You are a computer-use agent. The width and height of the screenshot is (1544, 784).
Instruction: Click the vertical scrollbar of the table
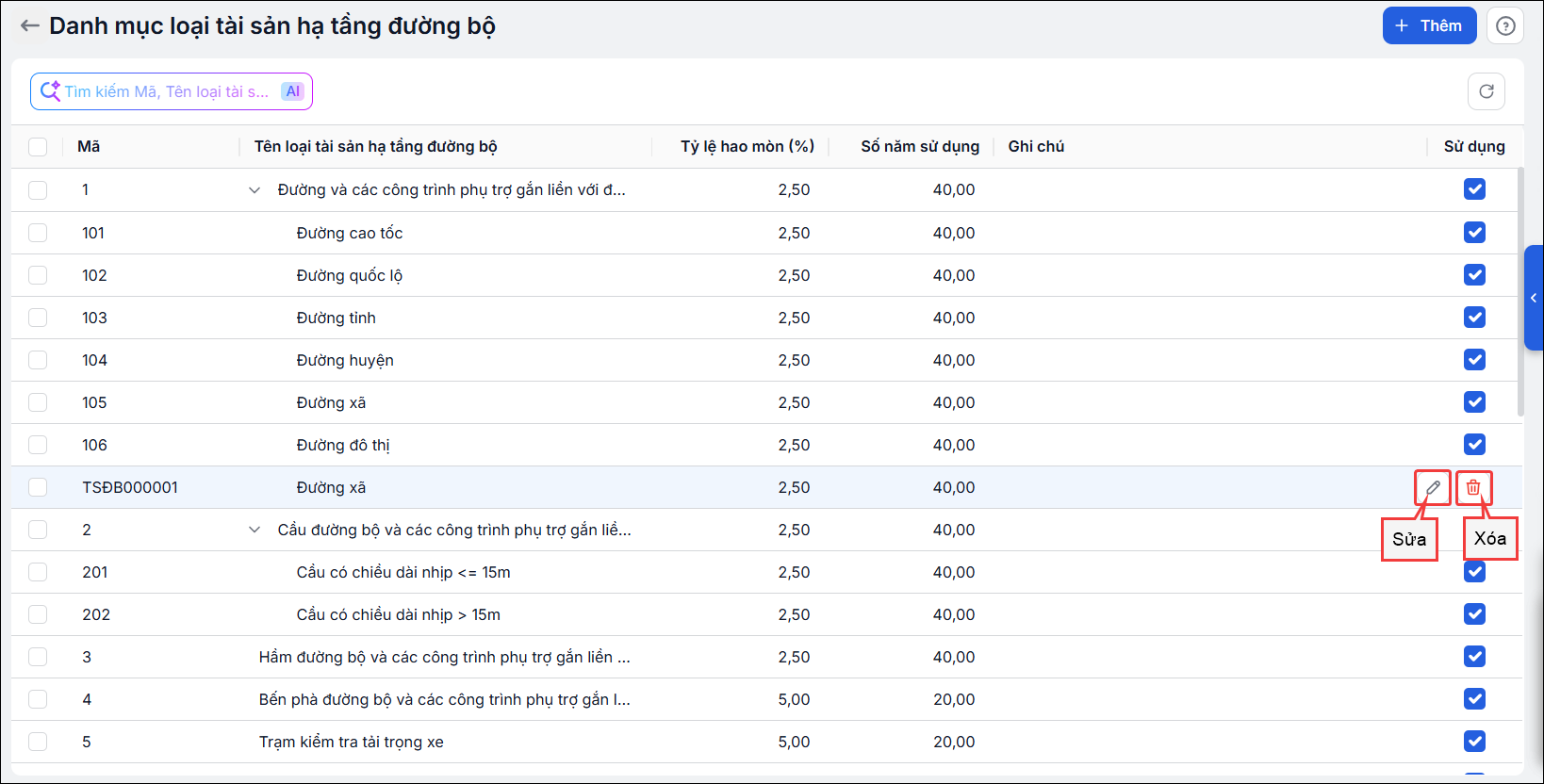[x=1520, y=292]
